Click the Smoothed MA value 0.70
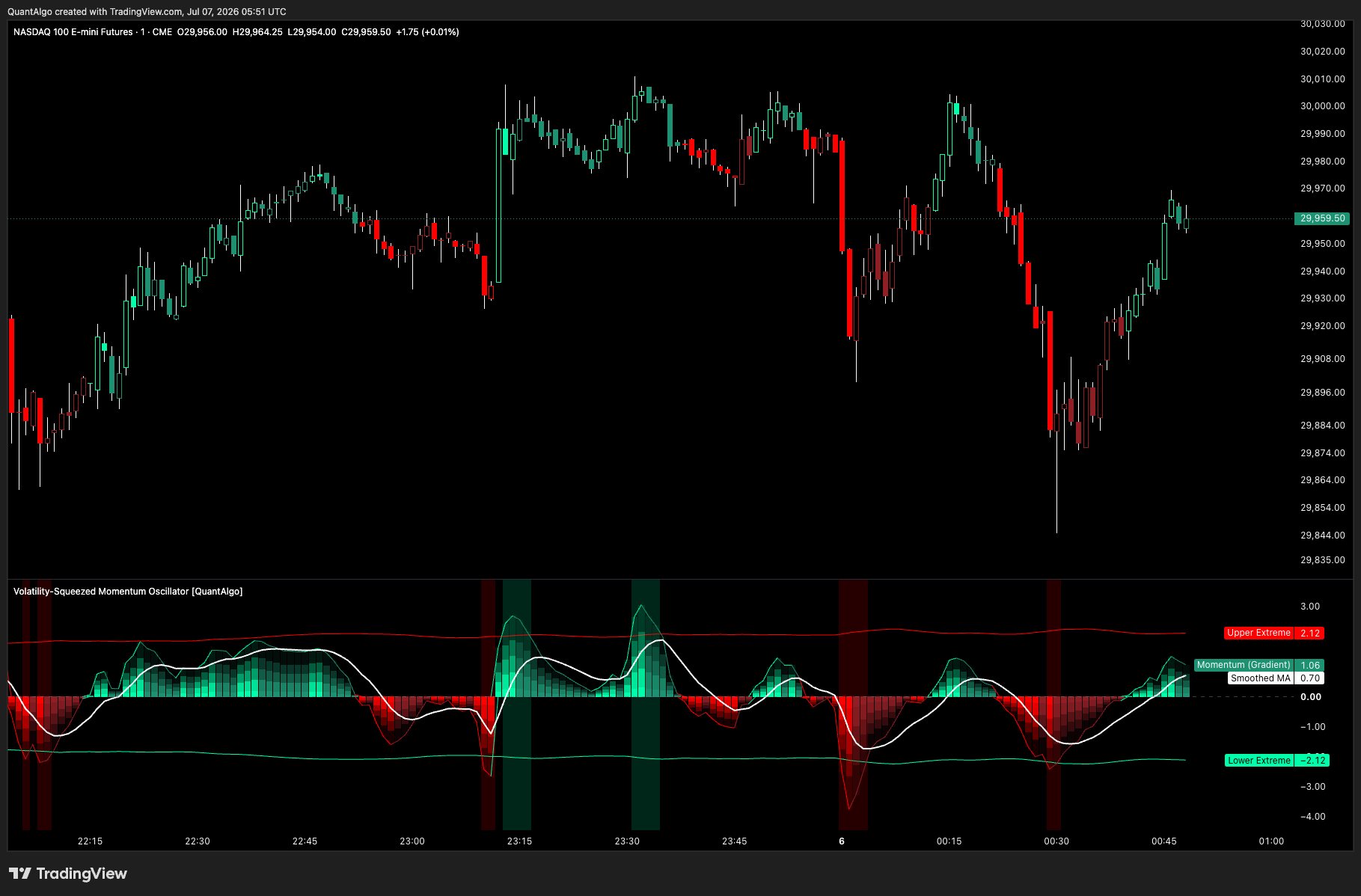Viewport: 1361px width, 896px height. point(1310,678)
